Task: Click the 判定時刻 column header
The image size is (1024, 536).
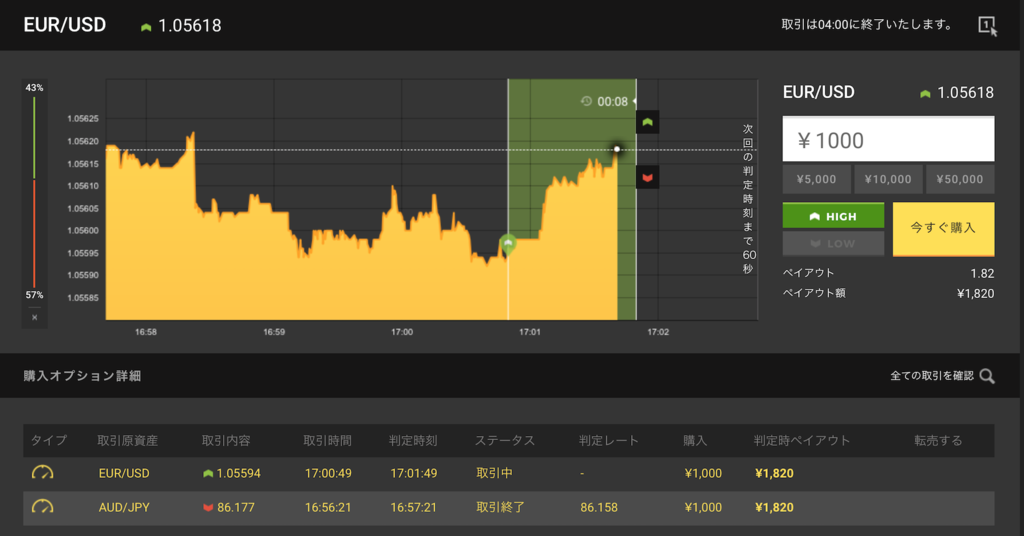Action: pyautogui.click(x=413, y=441)
